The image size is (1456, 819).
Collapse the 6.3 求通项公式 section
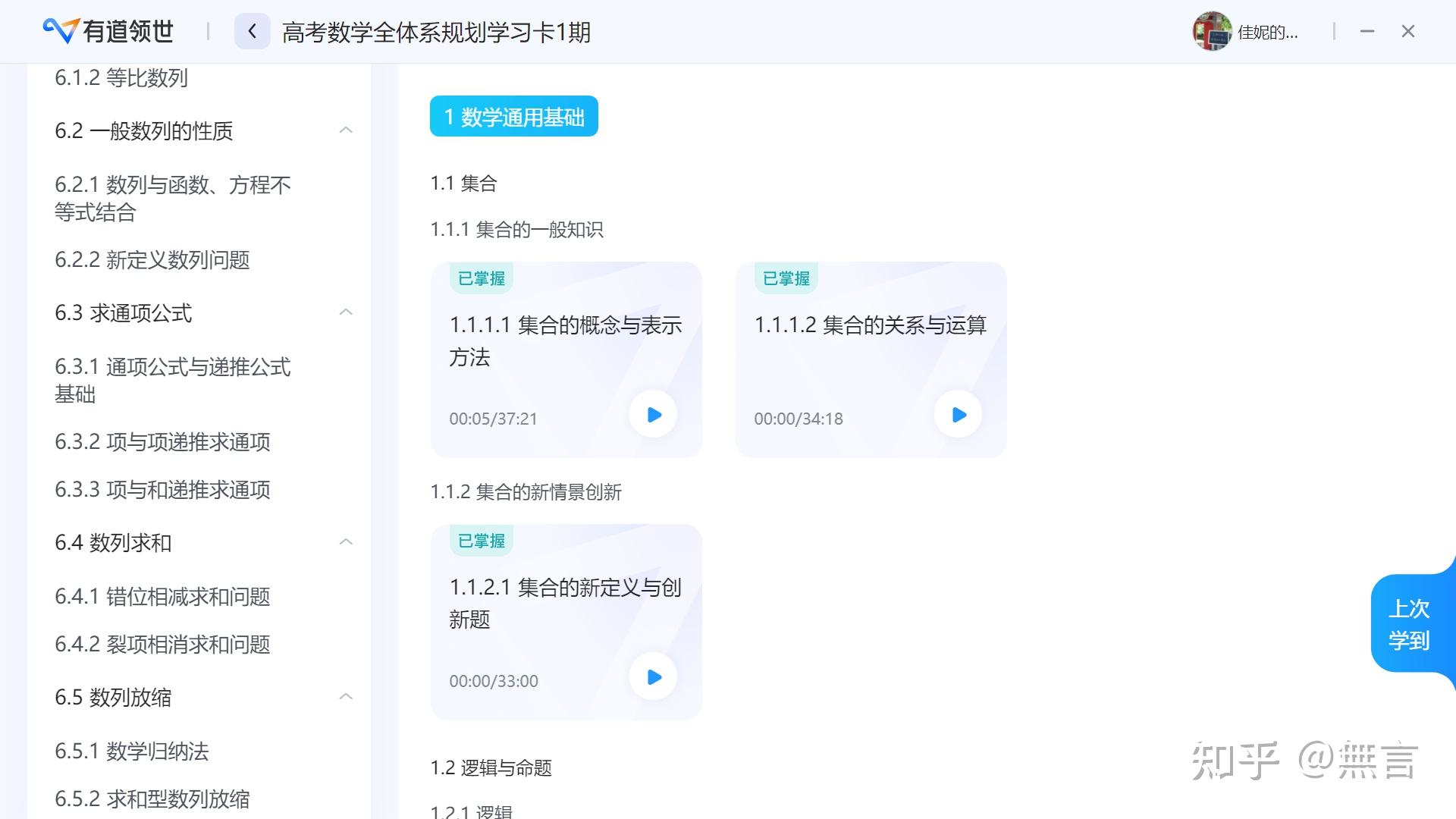pos(348,311)
